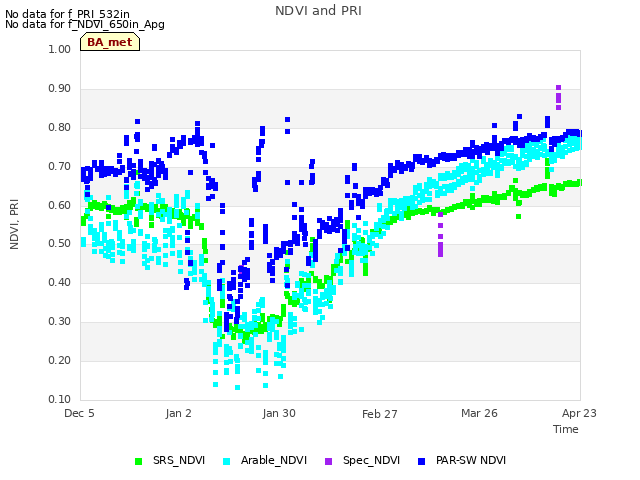The height and width of the screenshot is (480, 640).
Task: Click the Feb 27 x-axis label
Action: [x=380, y=414]
